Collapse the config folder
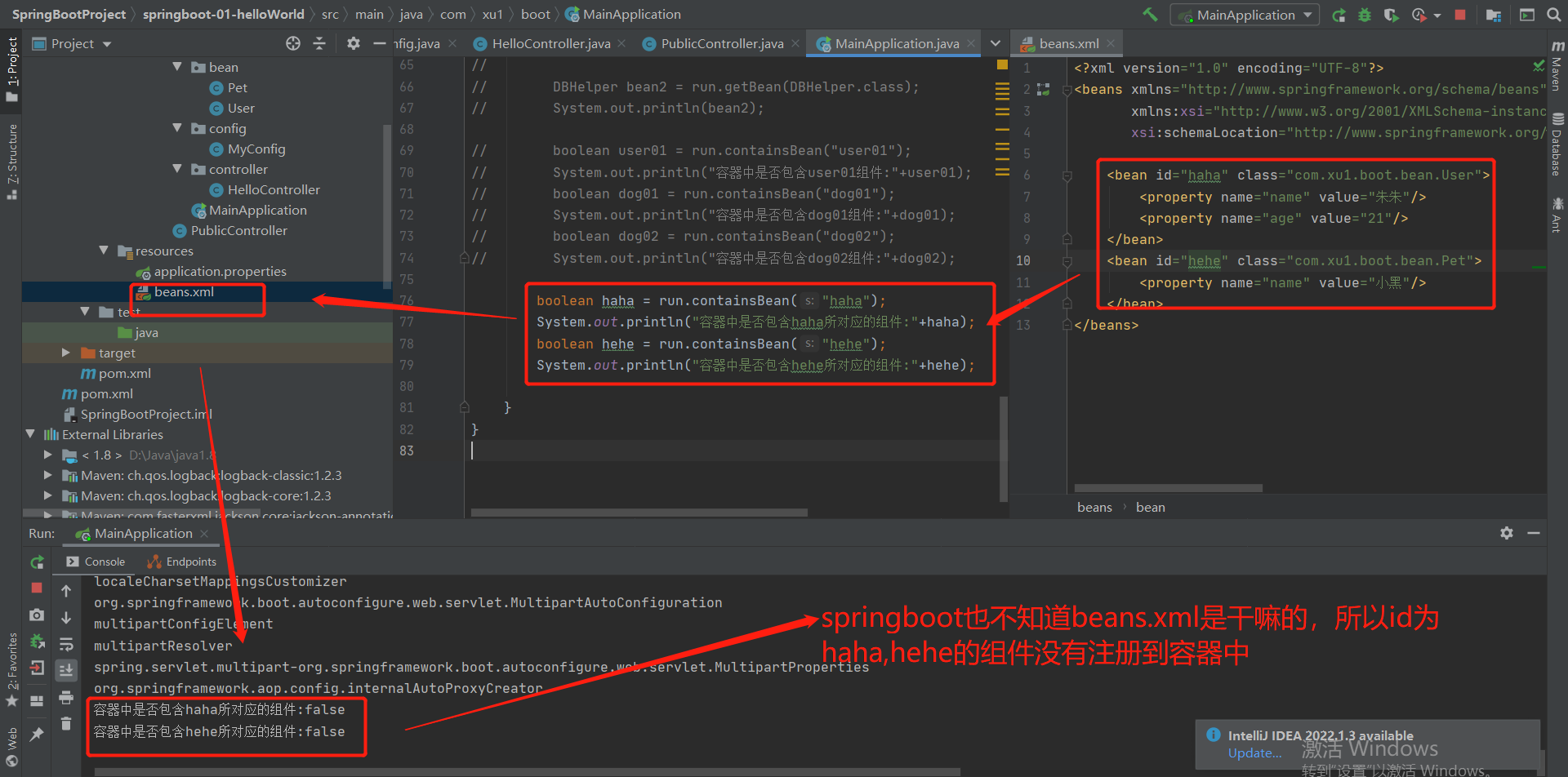 pyautogui.click(x=177, y=128)
